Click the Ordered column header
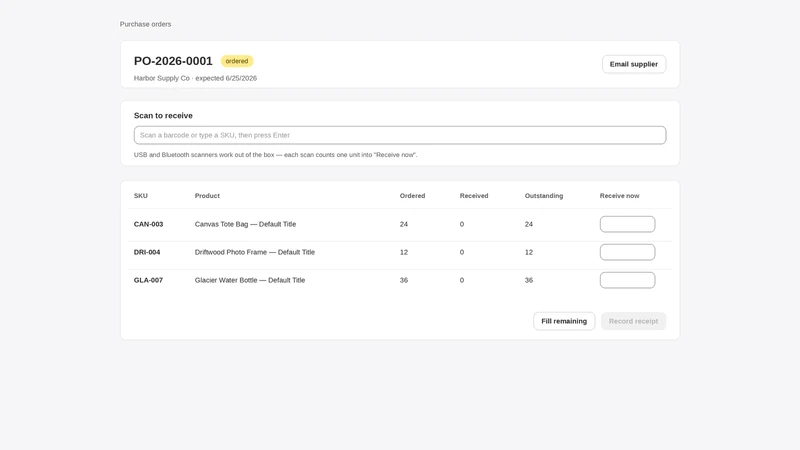Screen dimensions: 800x450 (412, 195)
